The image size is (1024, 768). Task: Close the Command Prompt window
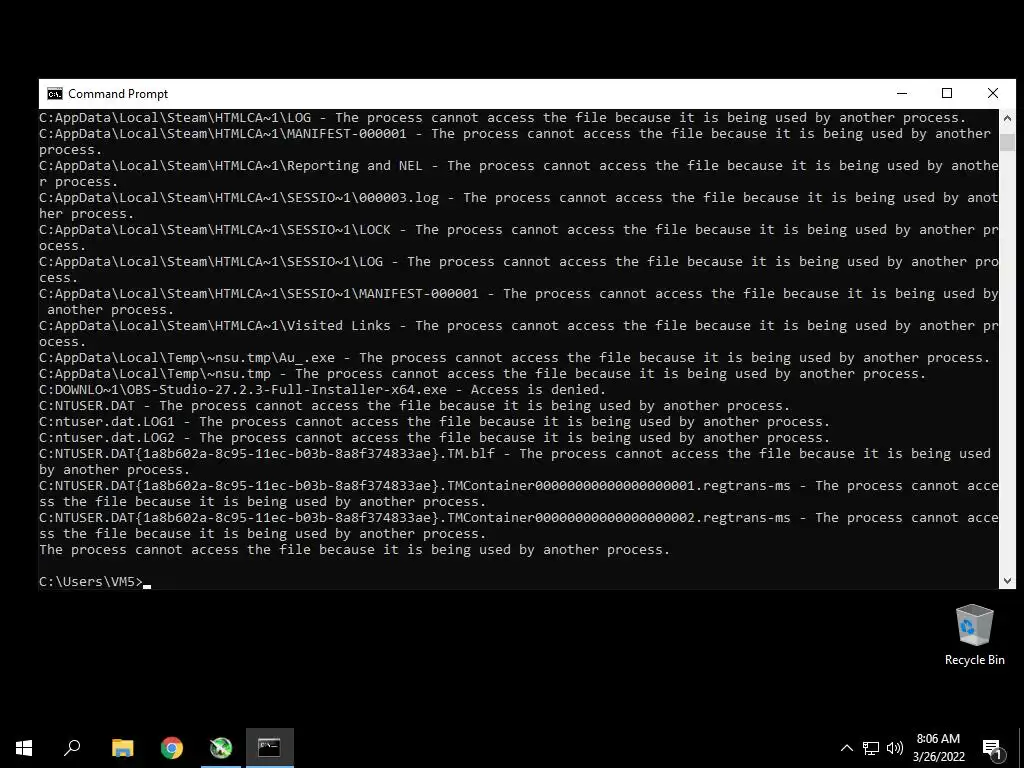point(993,93)
